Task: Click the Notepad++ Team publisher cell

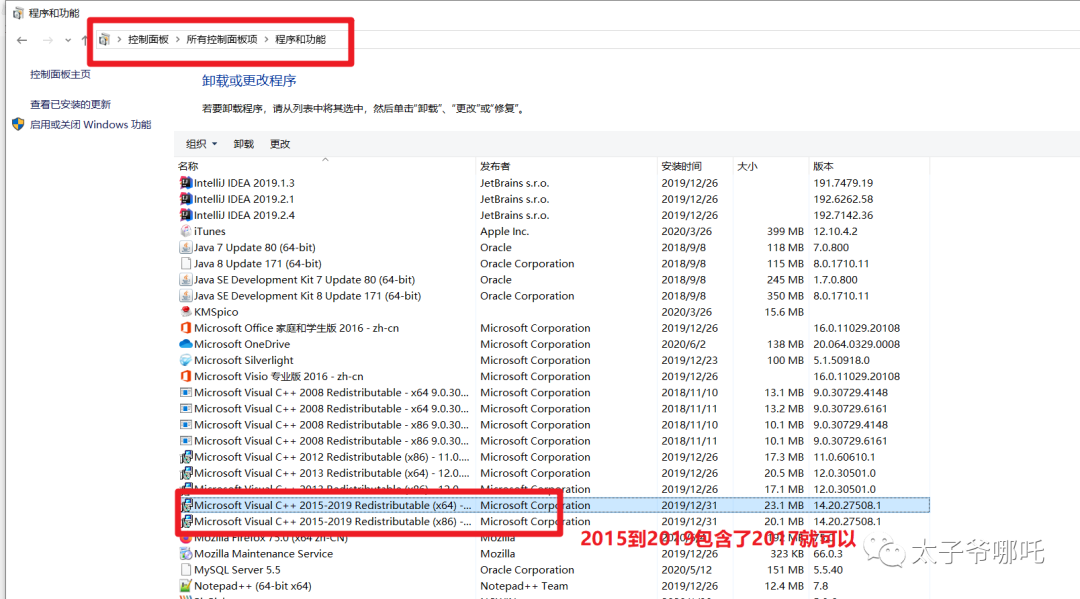Action: coord(524,586)
